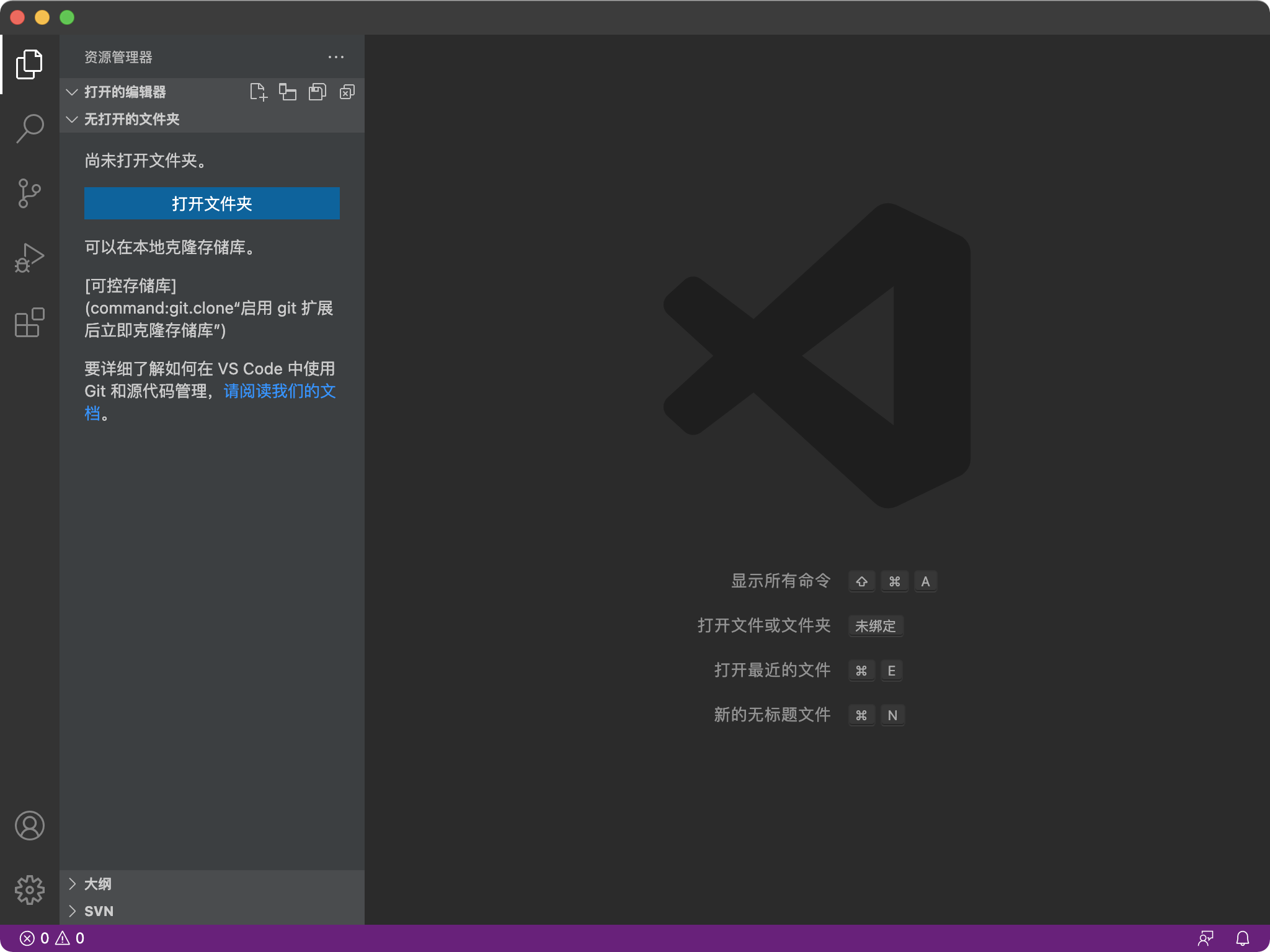This screenshot has width=1270, height=952.
Task: Open the Extensions view
Action: 29,322
